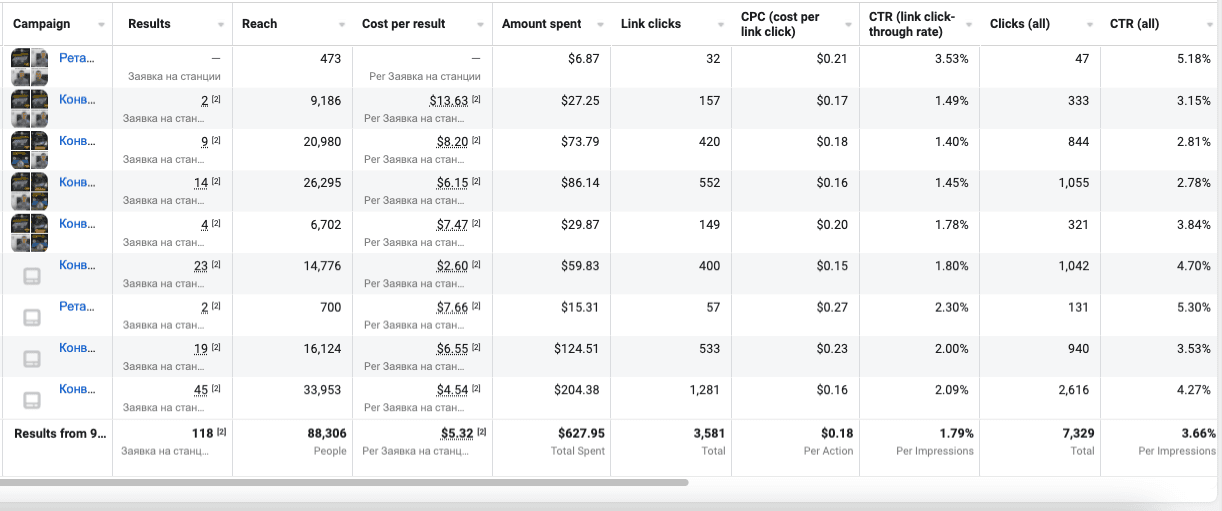Click the result value 45 link
This screenshot has width=1222, height=511.
pyautogui.click(x=201, y=390)
